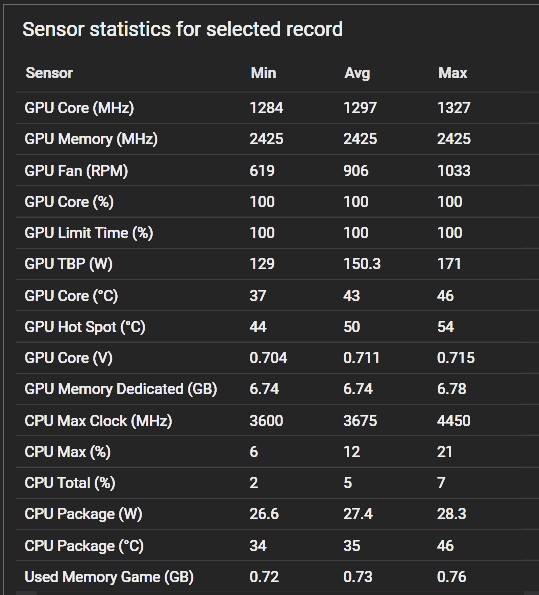Select the GPU Core (V) row
The width and height of the screenshot is (539, 595).
click(277, 358)
